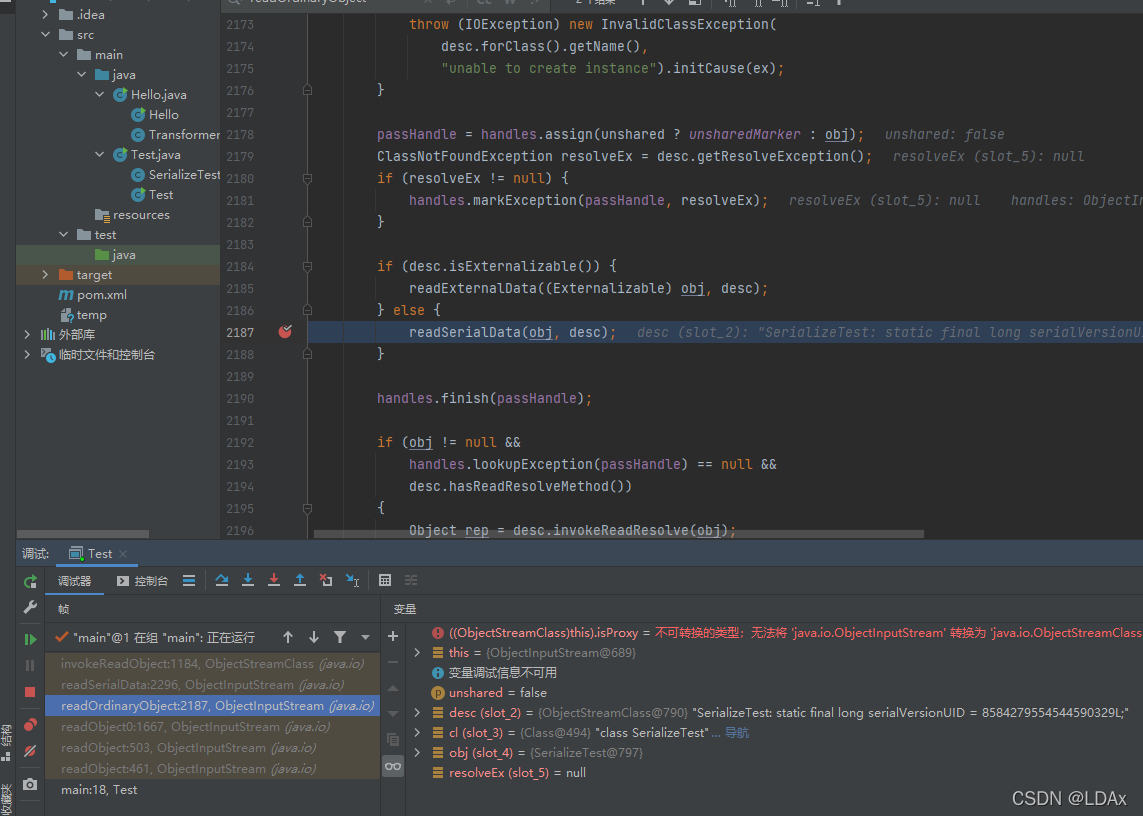
Task: Toggle the breakpoint on line 2187
Action: click(285, 332)
